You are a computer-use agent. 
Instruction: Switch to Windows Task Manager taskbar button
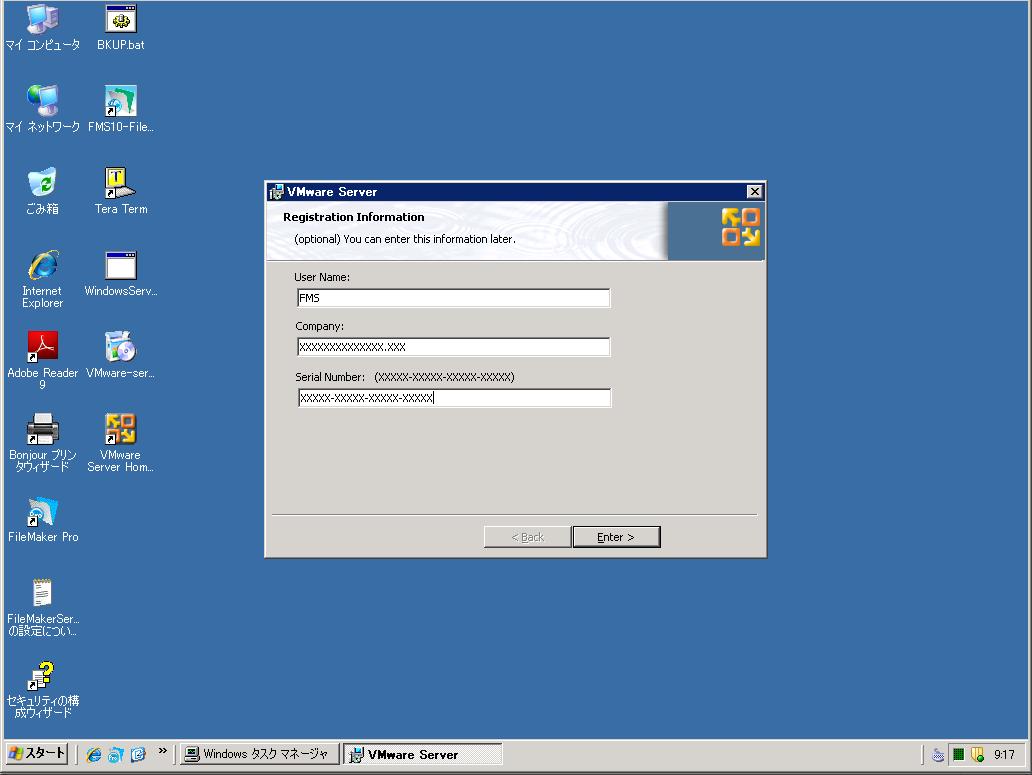260,754
